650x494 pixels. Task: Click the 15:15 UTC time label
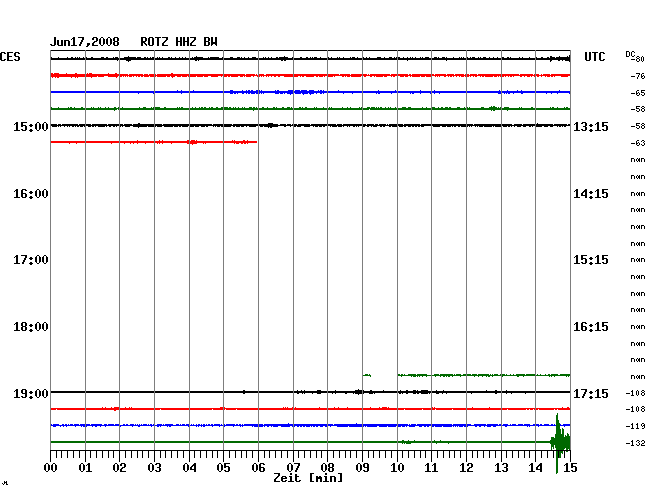[591, 260]
